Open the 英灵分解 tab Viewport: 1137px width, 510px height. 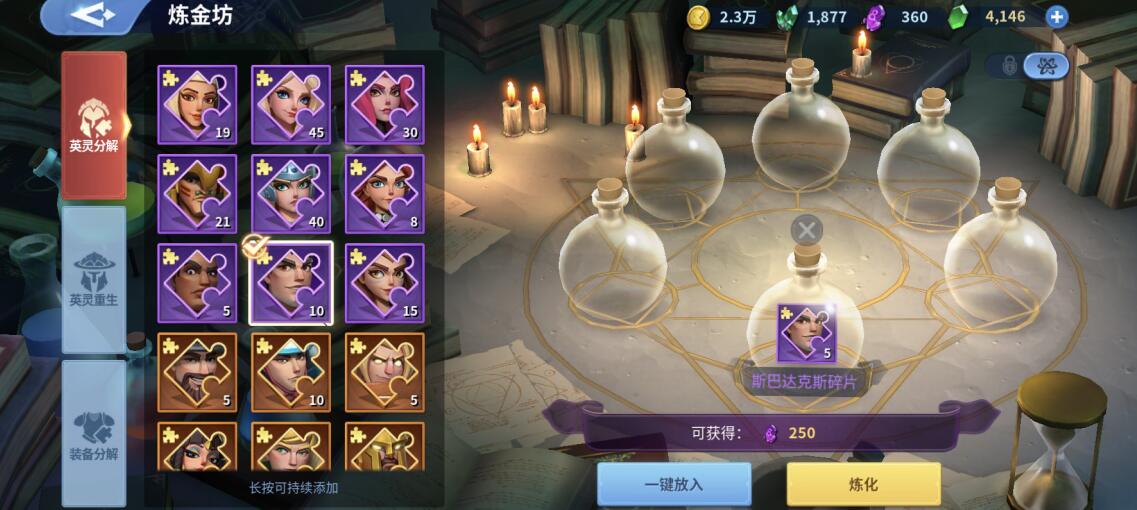(94, 125)
